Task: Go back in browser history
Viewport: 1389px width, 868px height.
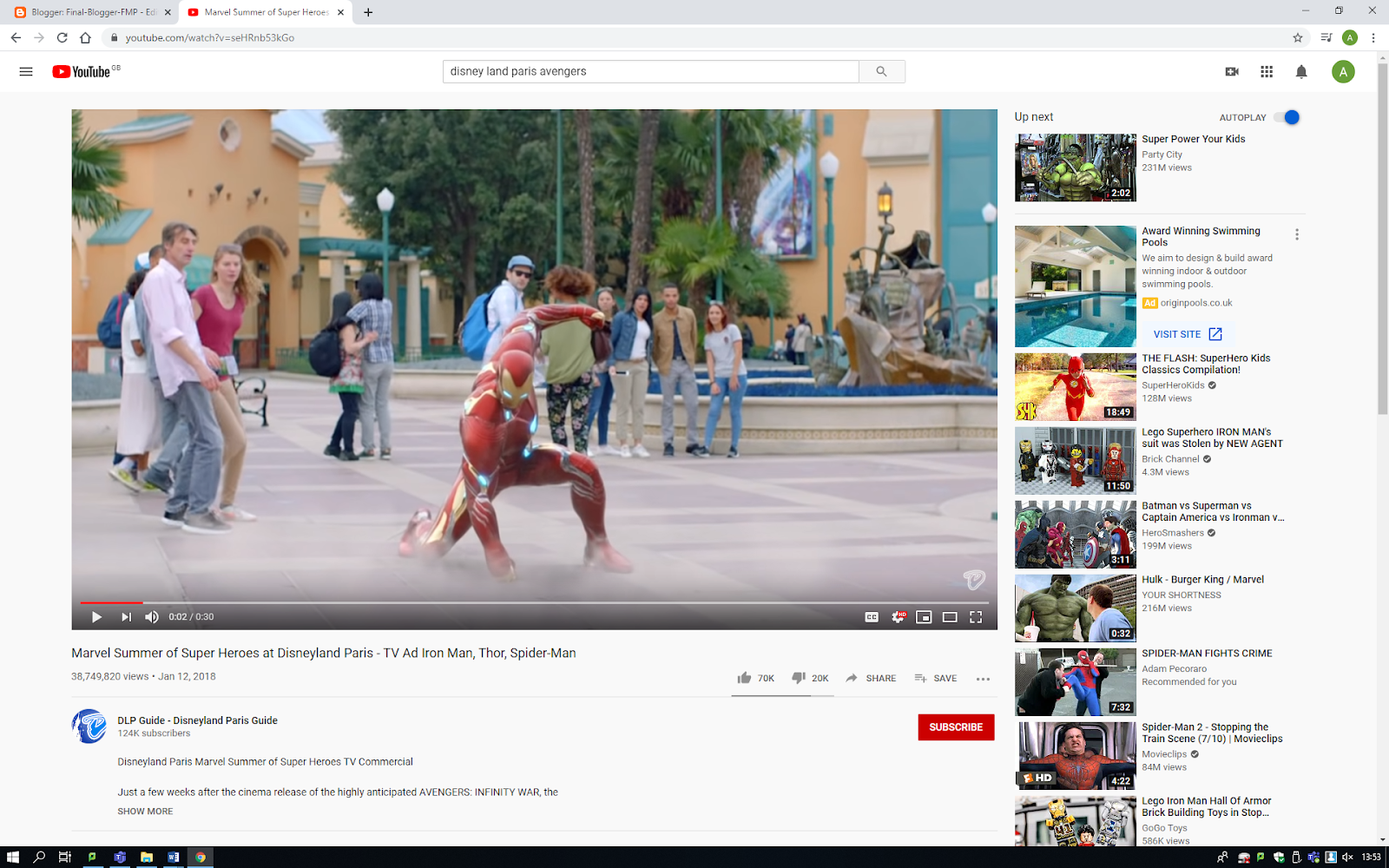Action: coord(16,37)
